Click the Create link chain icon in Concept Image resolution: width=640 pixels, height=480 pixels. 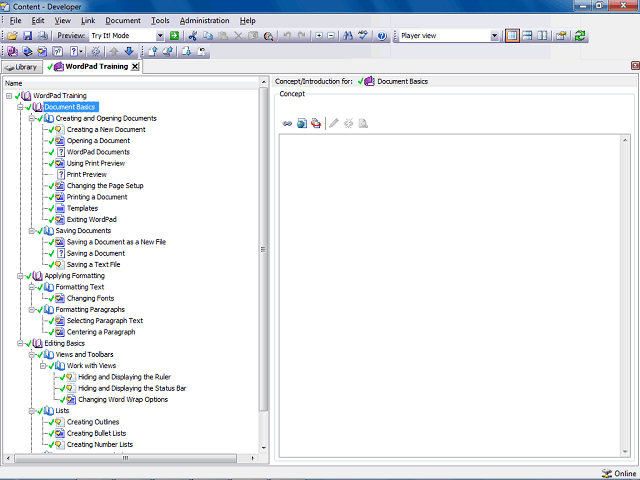[287, 123]
